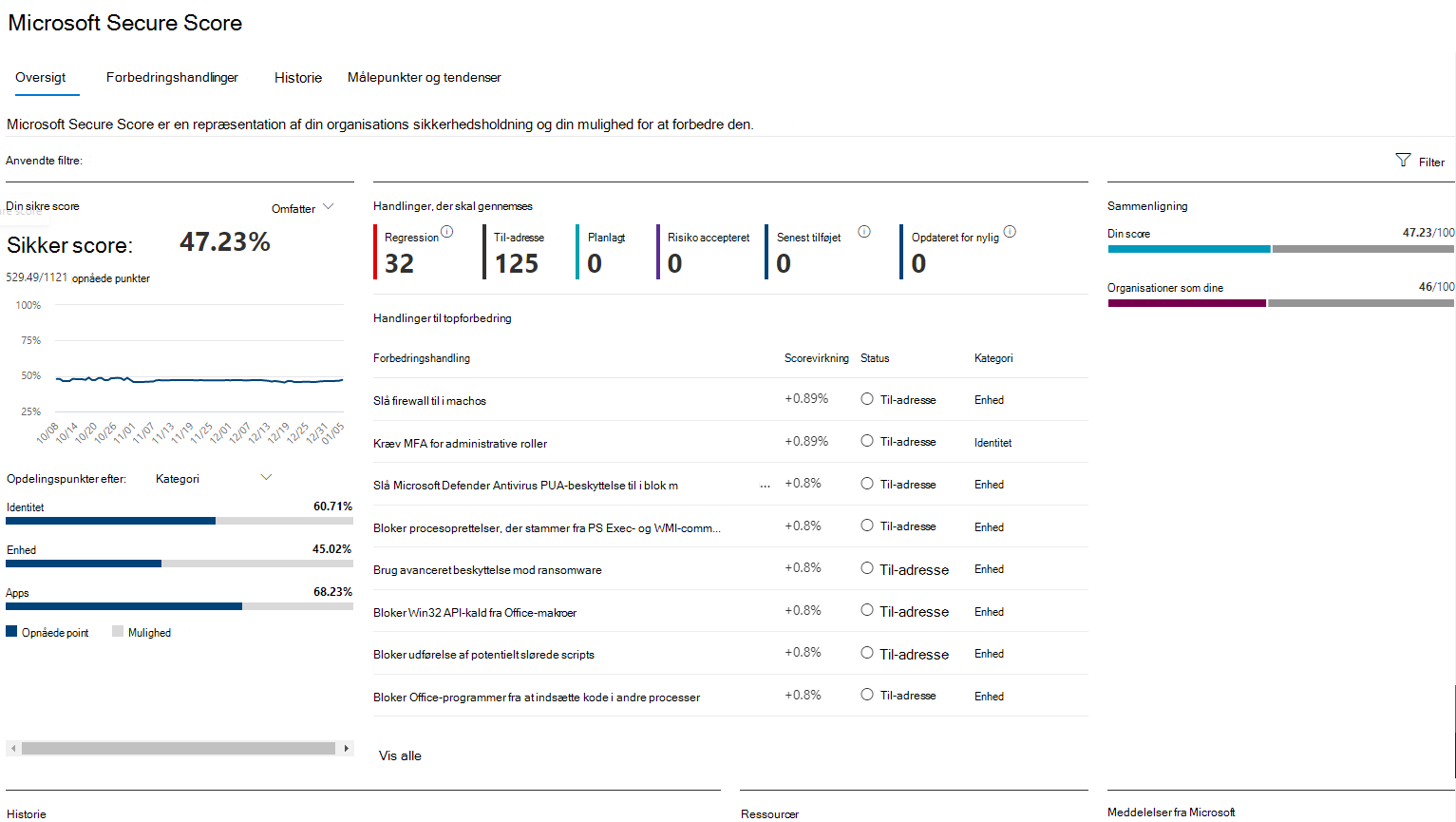Open the Kategori breakdown dropdown
This screenshot has width=1456, height=822.
(214, 478)
